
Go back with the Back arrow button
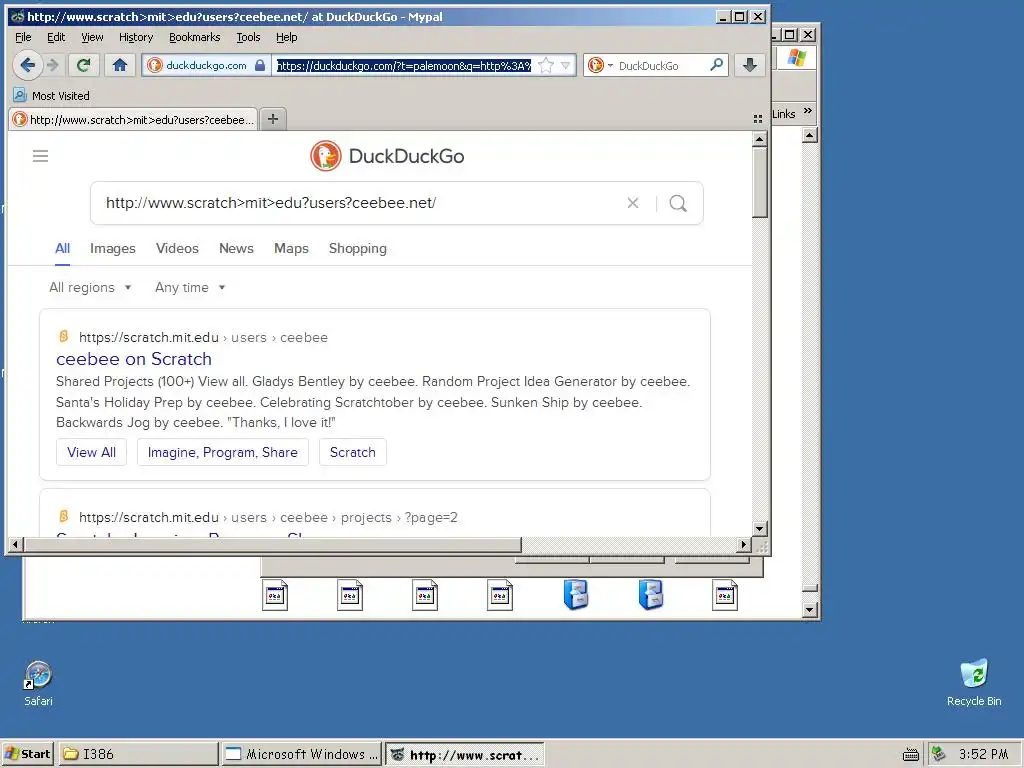[x=27, y=65]
